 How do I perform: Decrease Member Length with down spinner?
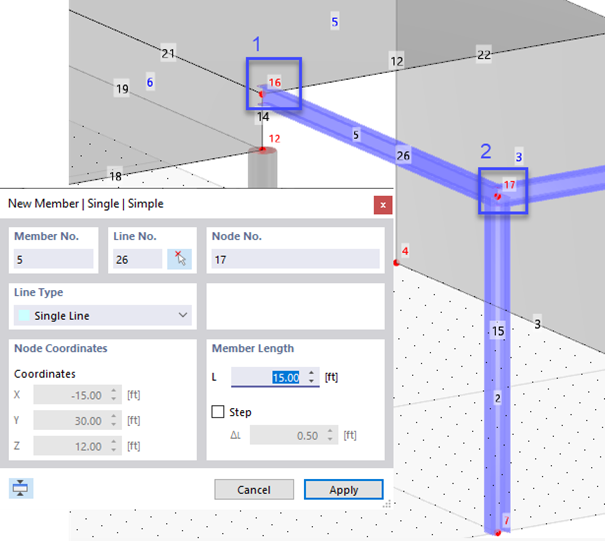(311, 381)
